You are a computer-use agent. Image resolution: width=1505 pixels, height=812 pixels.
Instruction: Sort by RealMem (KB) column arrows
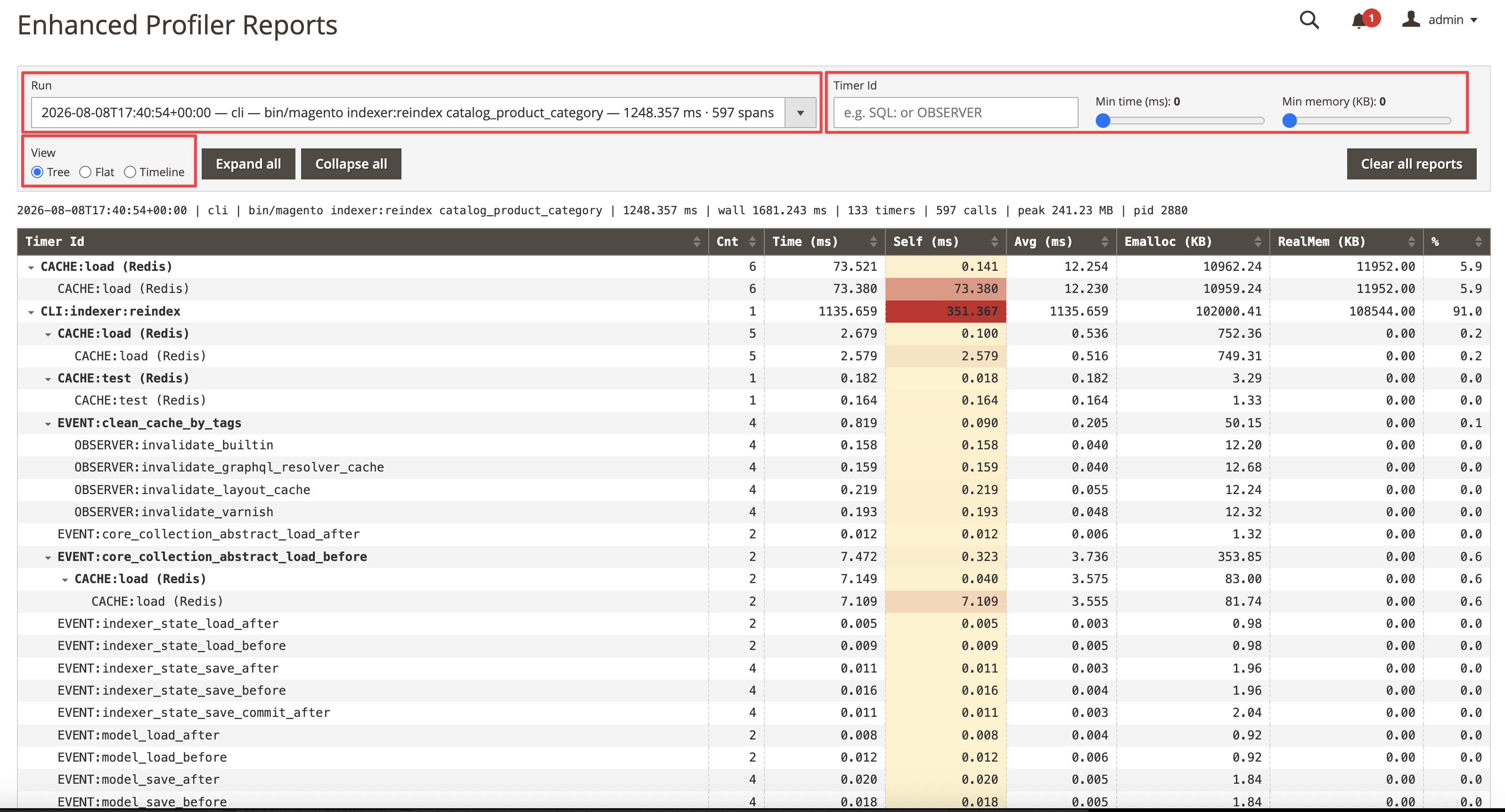1412,242
